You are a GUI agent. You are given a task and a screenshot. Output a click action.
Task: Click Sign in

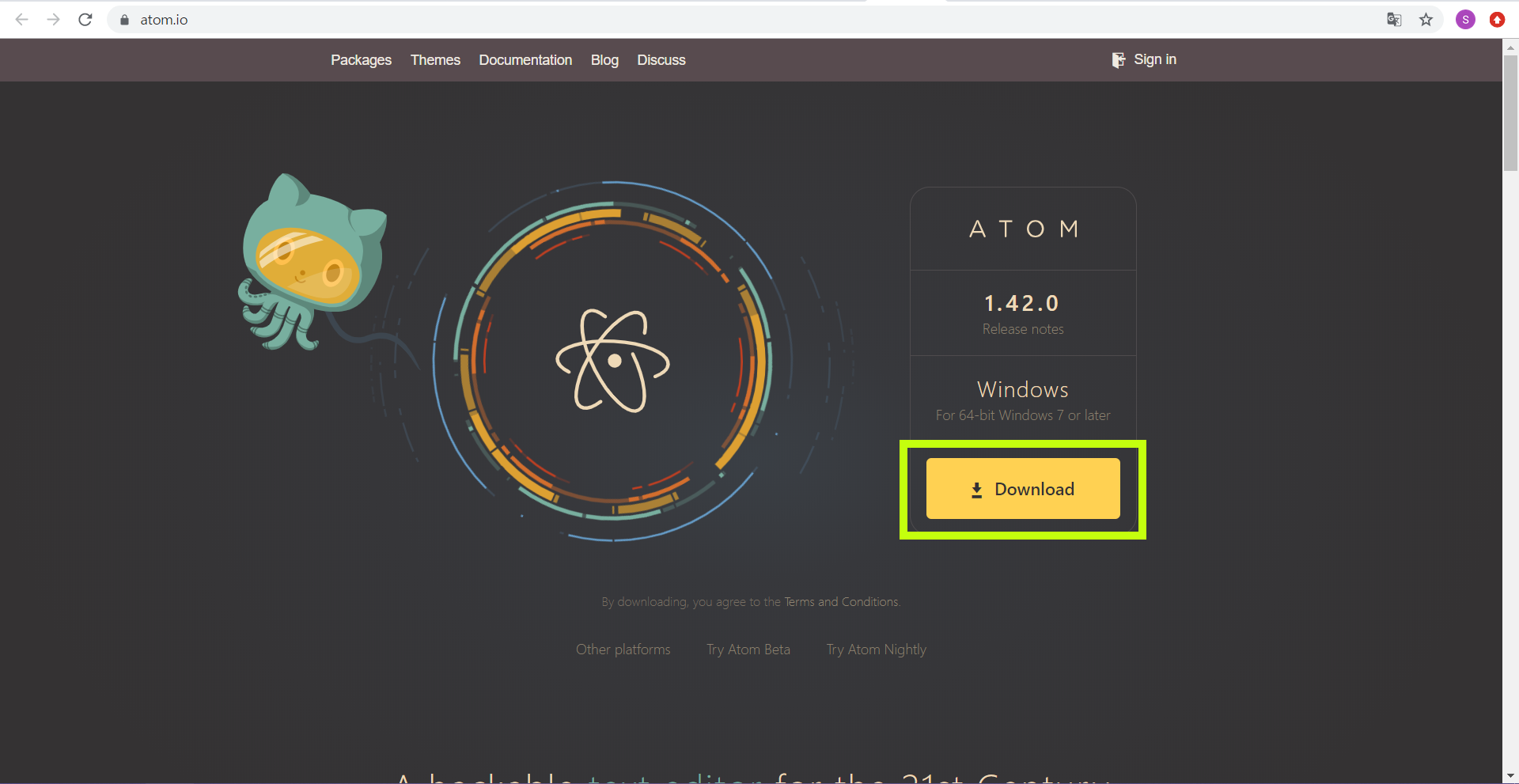(x=1155, y=59)
